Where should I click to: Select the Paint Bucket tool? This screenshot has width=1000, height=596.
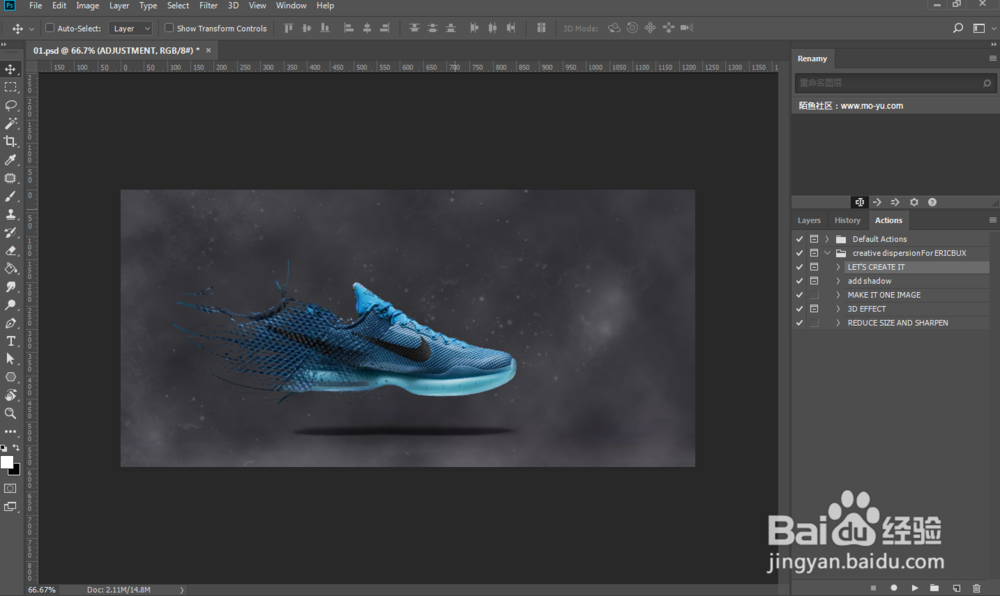click(x=10, y=268)
